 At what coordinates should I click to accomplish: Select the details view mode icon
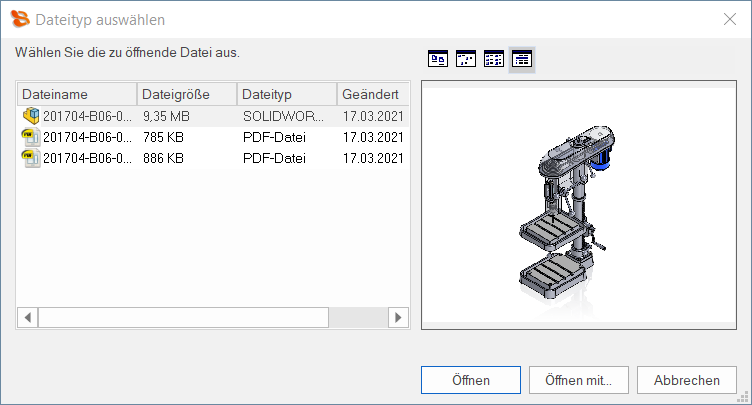tap(522, 59)
